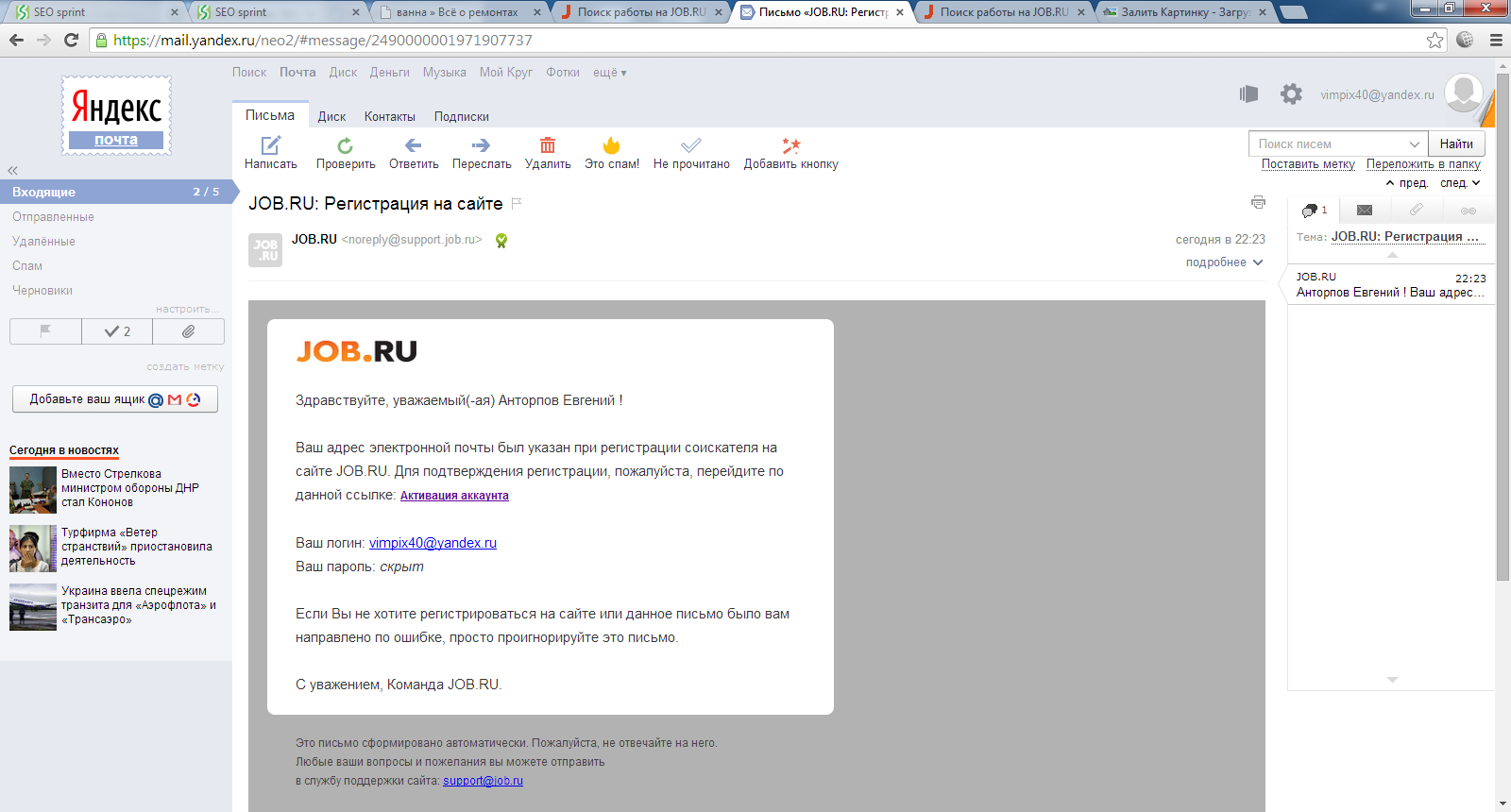1511x812 pixels.
Task: Open the Музыка service in the top menu
Action: point(445,73)
